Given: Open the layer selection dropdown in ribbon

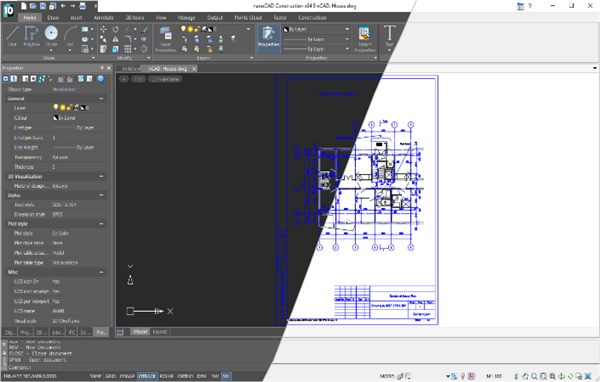Looking at the screenshot, I should 215,29.
